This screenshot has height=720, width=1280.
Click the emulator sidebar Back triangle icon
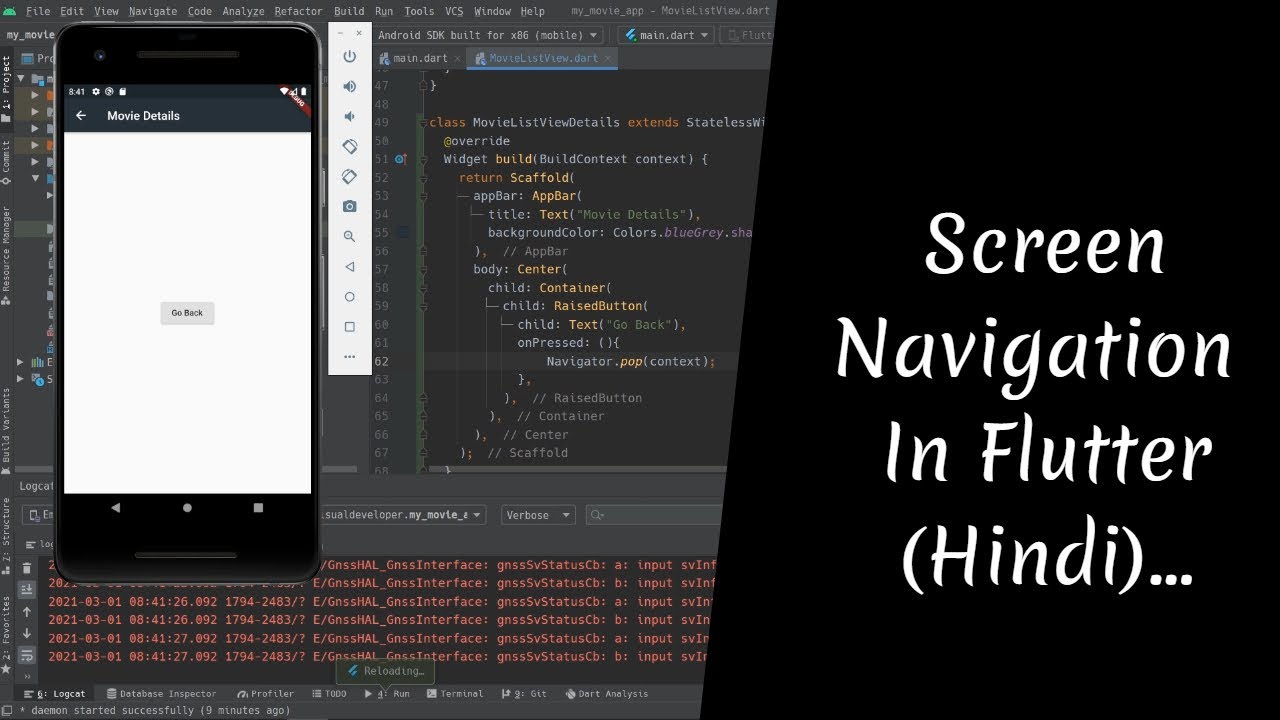pyautogui.click(x=349, y=267)
